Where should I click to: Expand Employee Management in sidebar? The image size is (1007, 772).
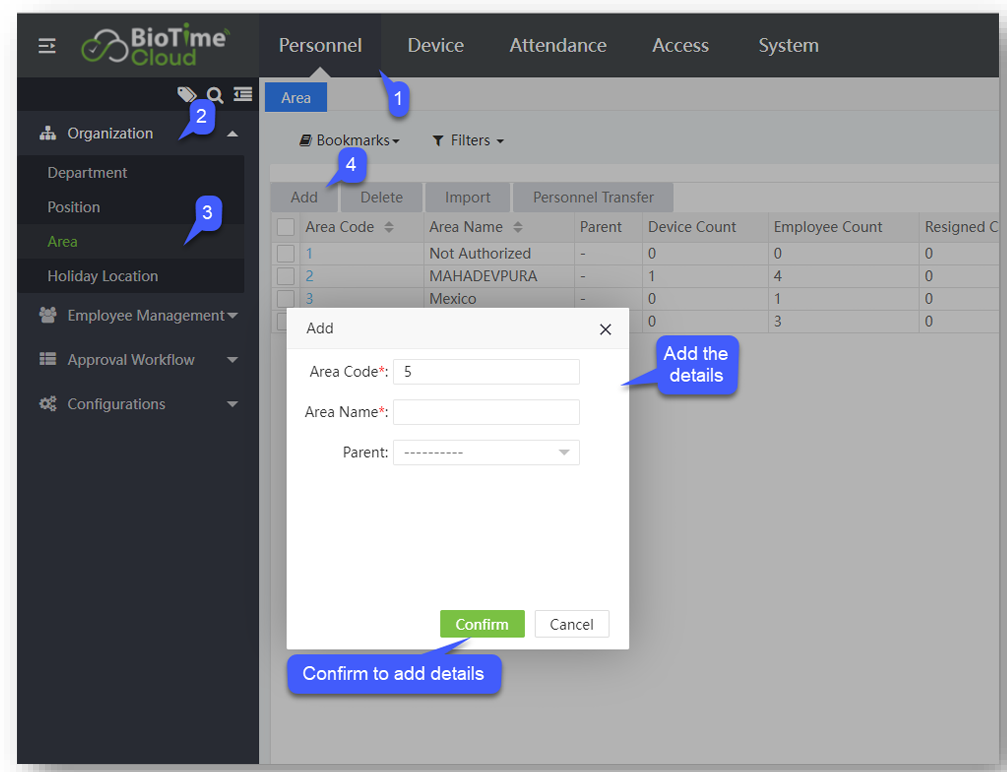click(140, 316)
